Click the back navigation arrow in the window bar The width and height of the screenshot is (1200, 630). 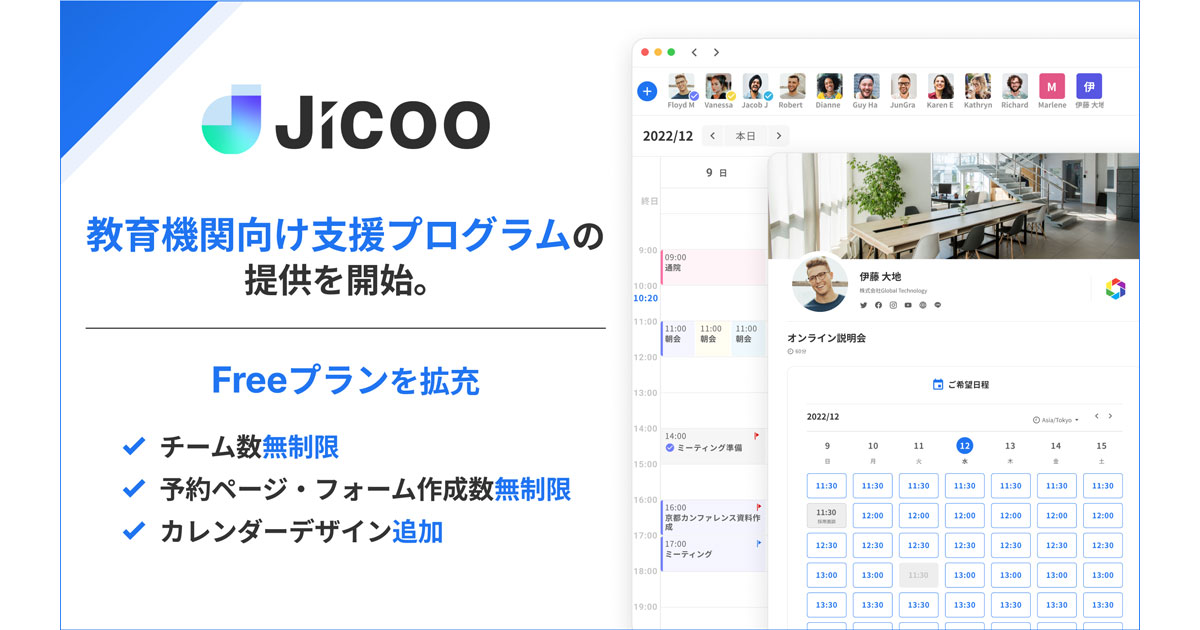pos(693,52)
